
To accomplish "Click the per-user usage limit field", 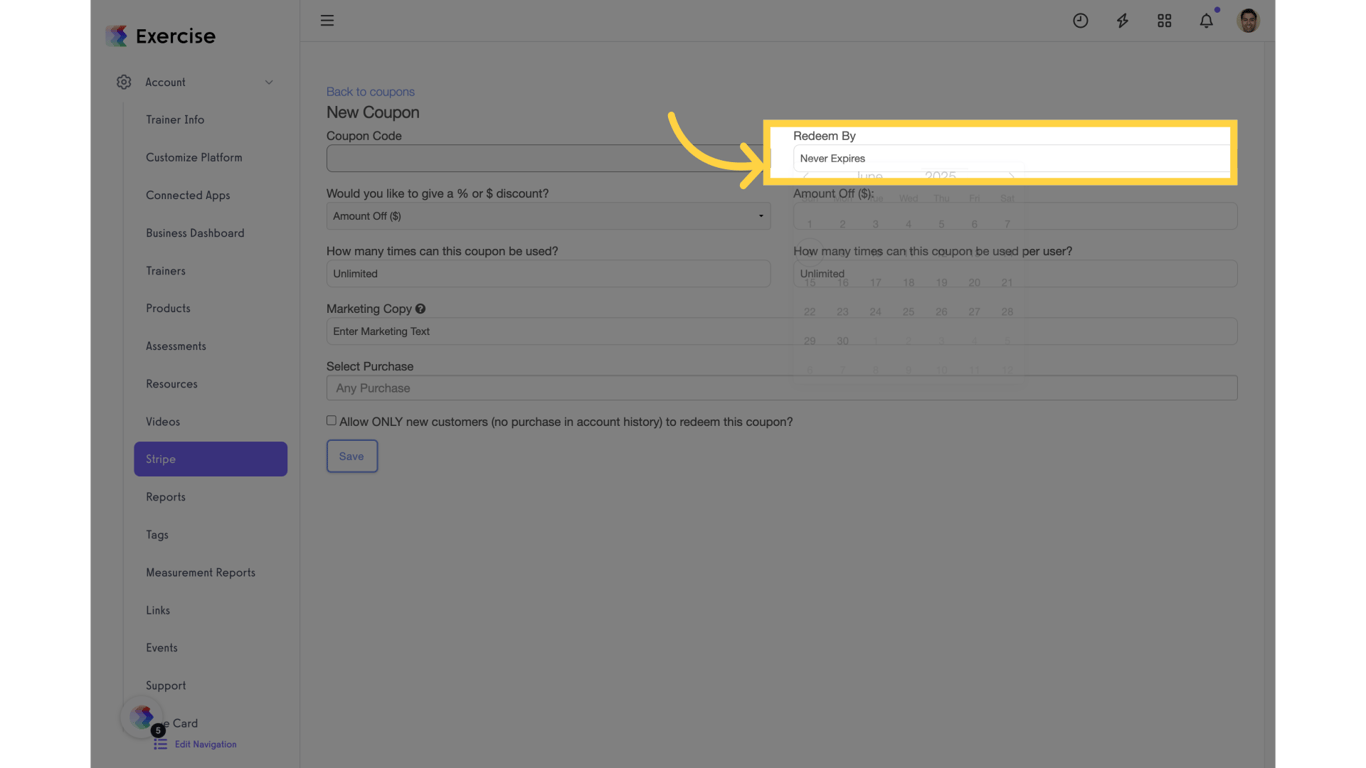I will coord(1015,274).
